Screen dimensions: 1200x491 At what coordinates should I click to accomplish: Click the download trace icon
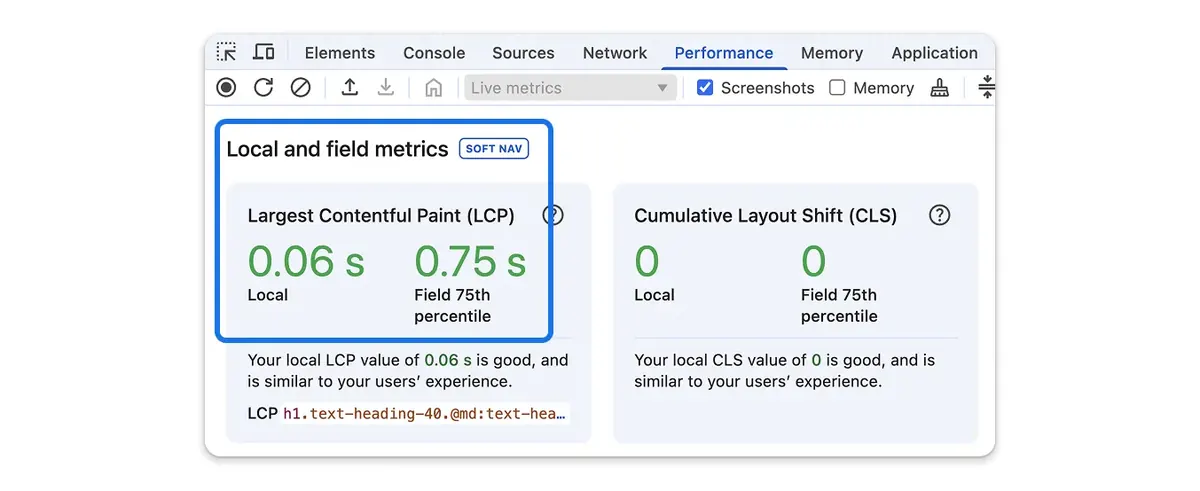coord(386,88)
